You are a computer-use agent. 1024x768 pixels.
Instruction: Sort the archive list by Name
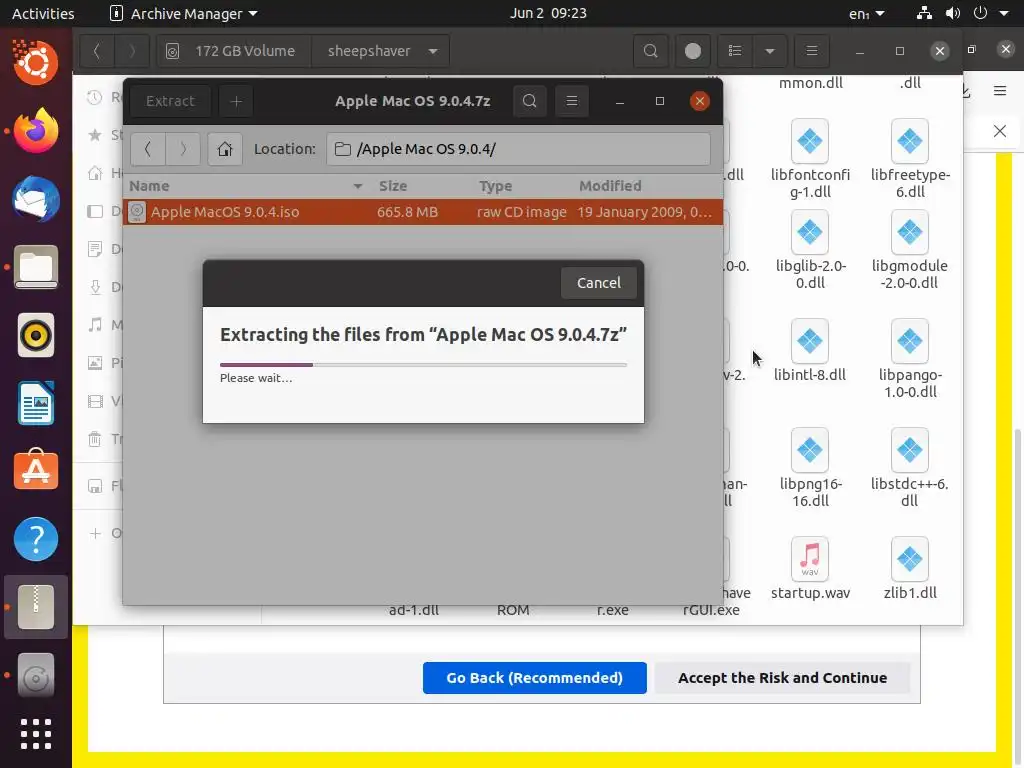[246, 186]
